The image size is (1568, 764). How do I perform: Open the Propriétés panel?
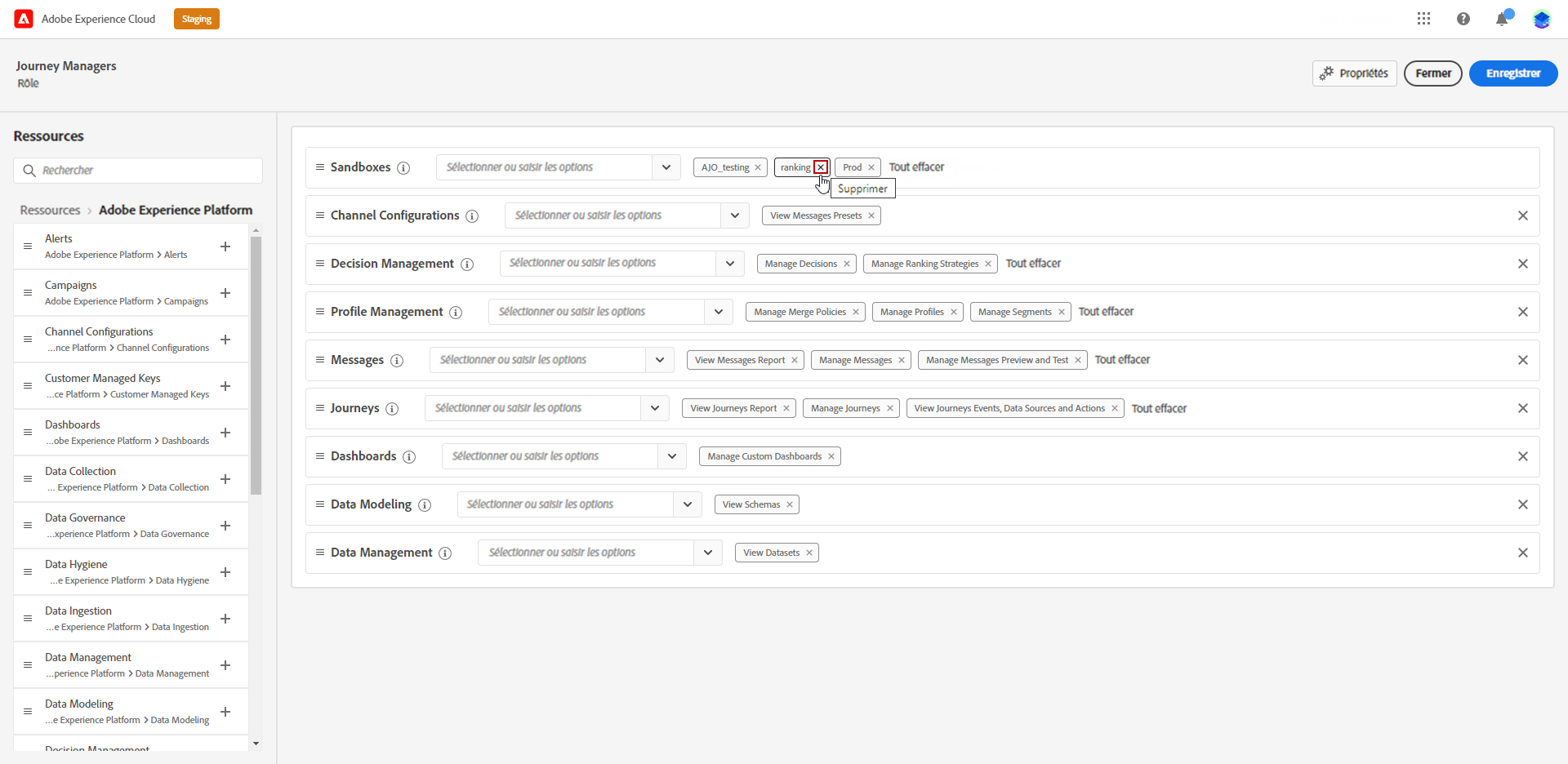1354,73
